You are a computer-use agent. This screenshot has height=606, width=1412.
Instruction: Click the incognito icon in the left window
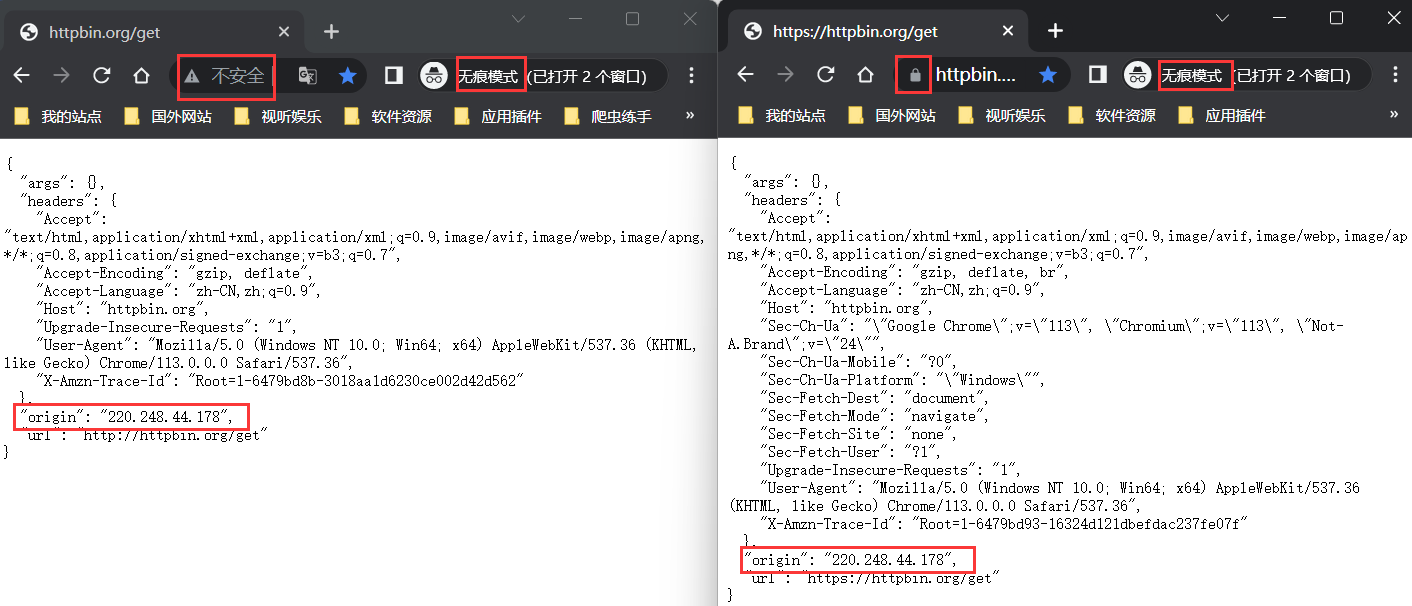[x=433, y=75]
